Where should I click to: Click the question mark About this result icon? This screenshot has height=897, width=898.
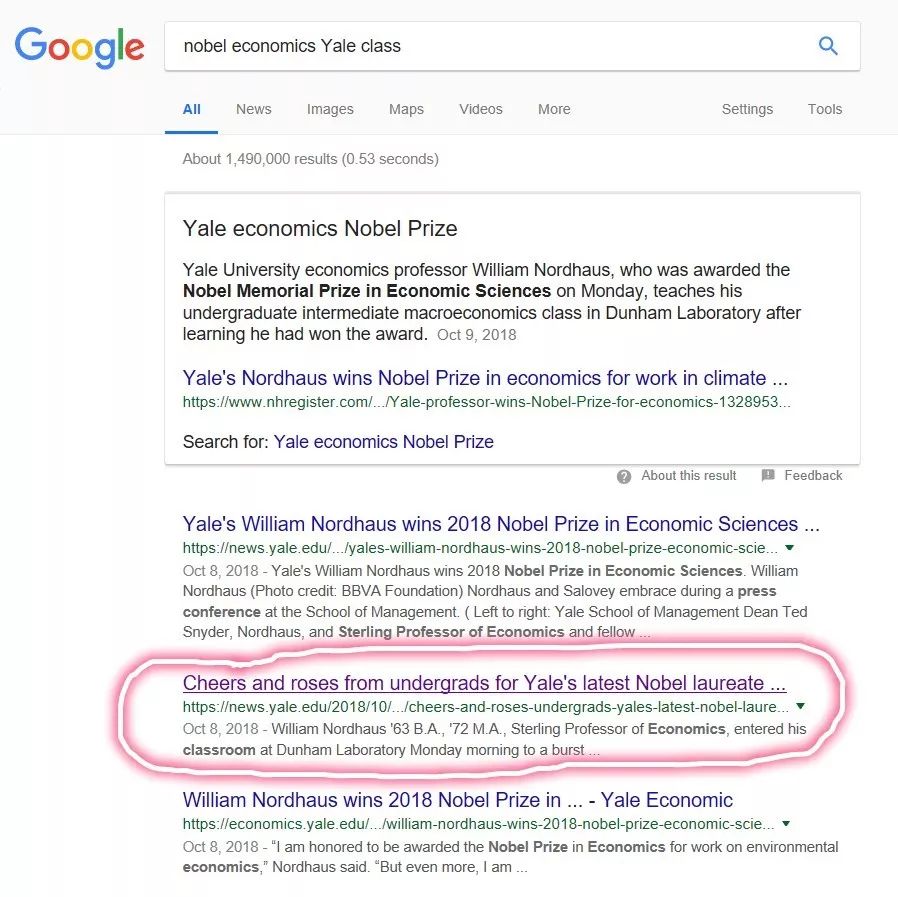(624, 476)
